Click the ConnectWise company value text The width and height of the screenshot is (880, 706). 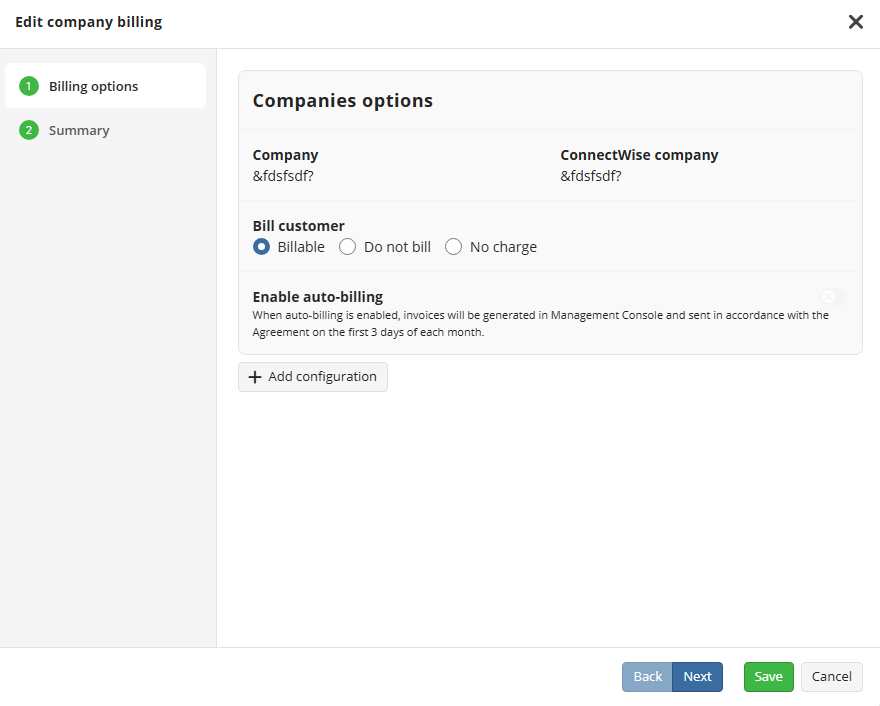(590, 176)
